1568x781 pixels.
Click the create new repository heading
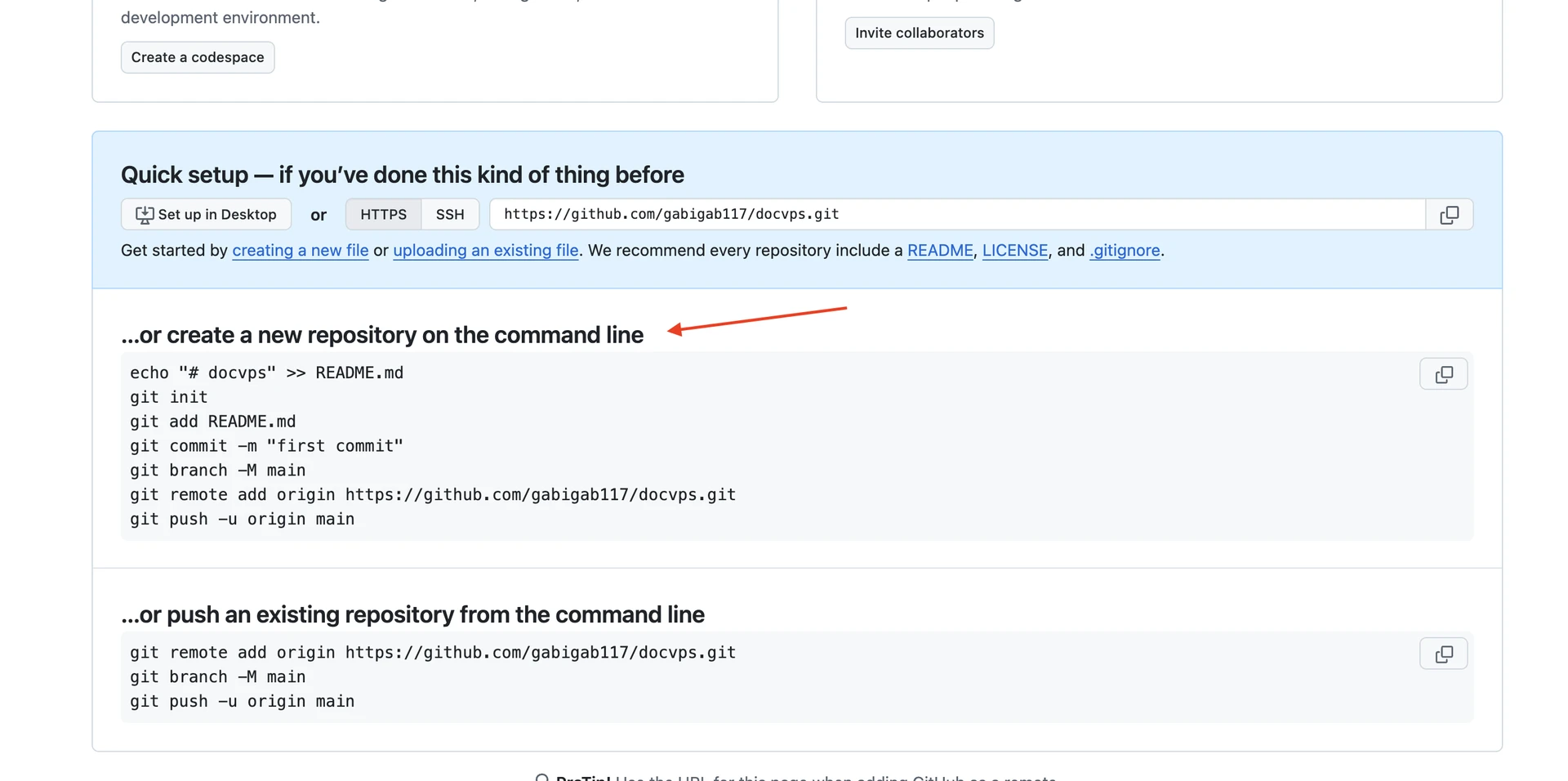(x=381, y=335)
